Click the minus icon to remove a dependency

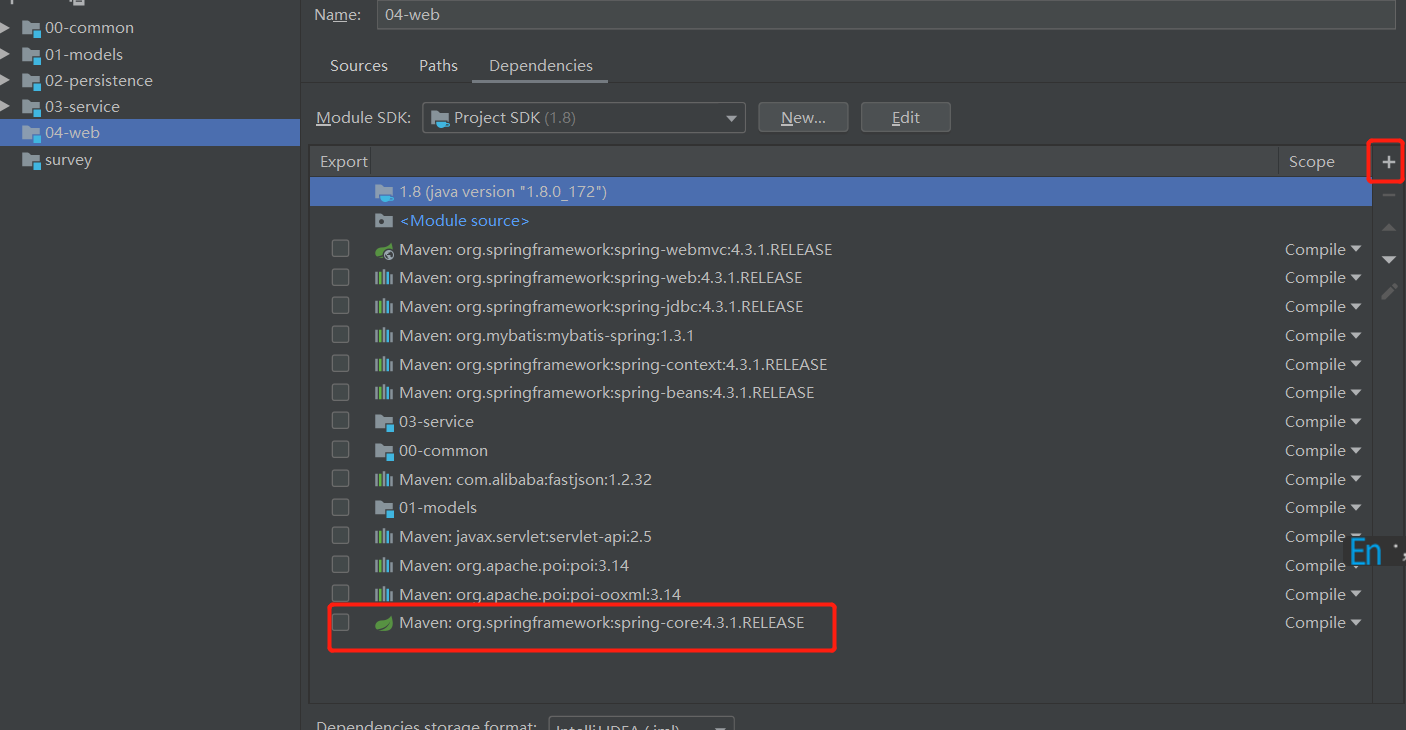[x=1387, y=193]
